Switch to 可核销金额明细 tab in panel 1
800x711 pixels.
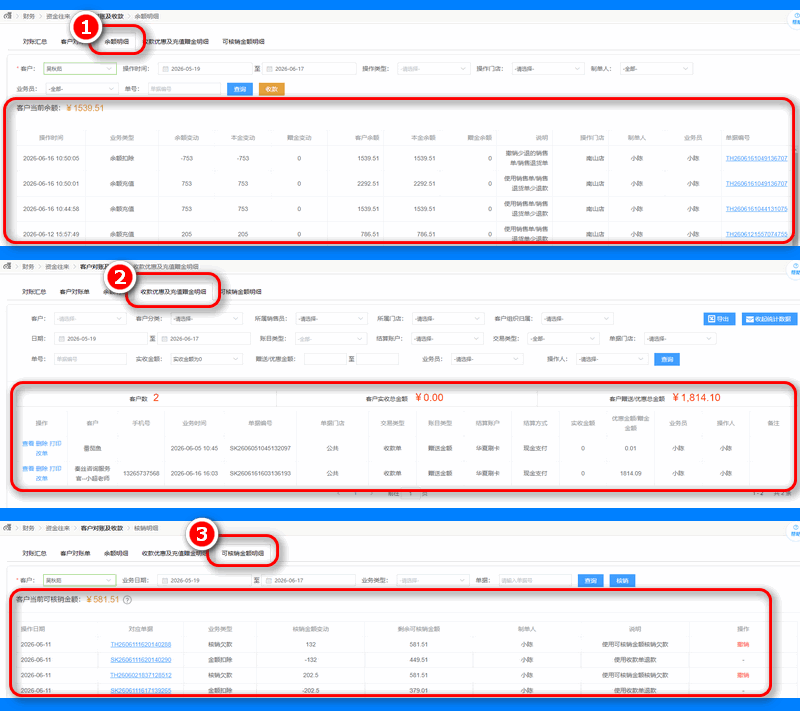[243, 41]
